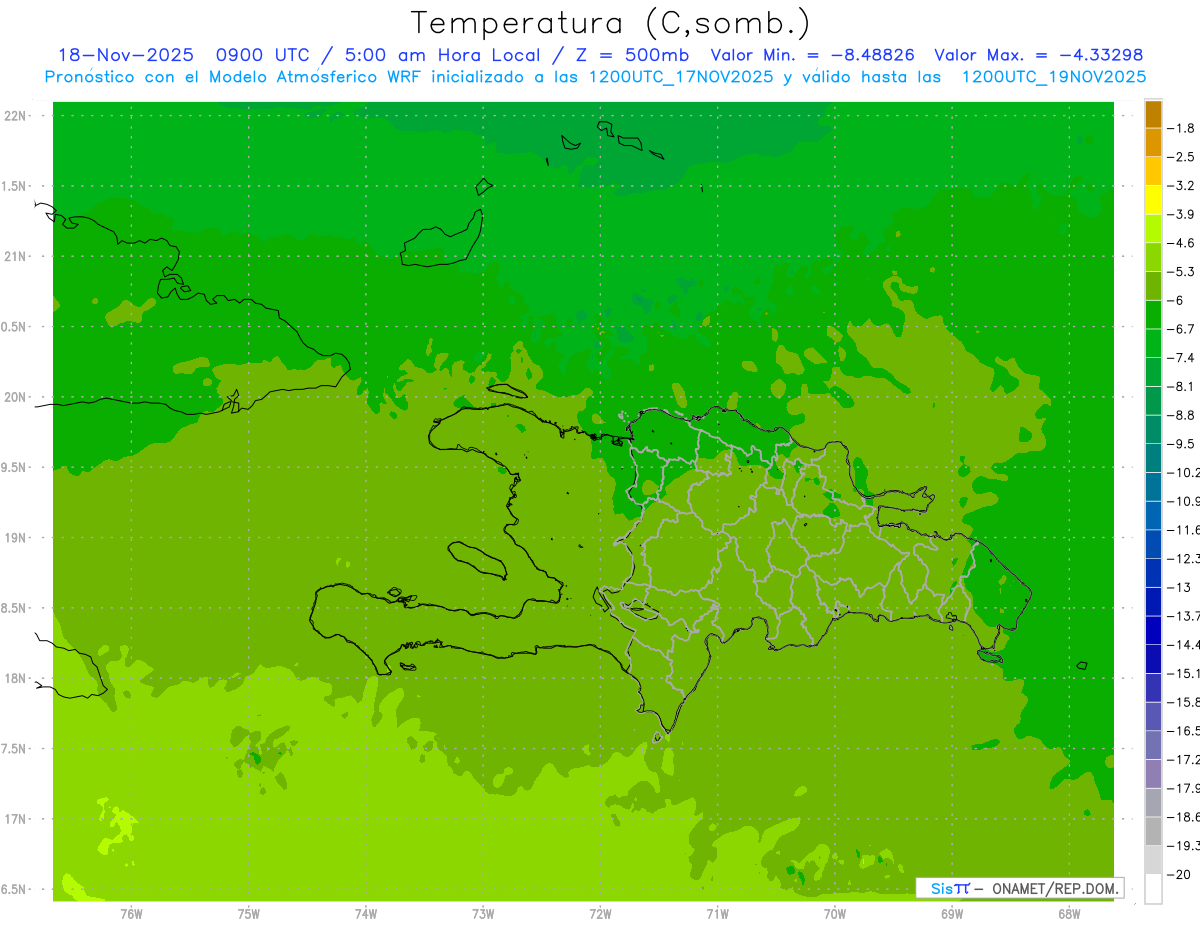Click the '-6.7' legend value
Image resolution: width=1200 pixels, height=927 pixels.
coord(1182,329)
